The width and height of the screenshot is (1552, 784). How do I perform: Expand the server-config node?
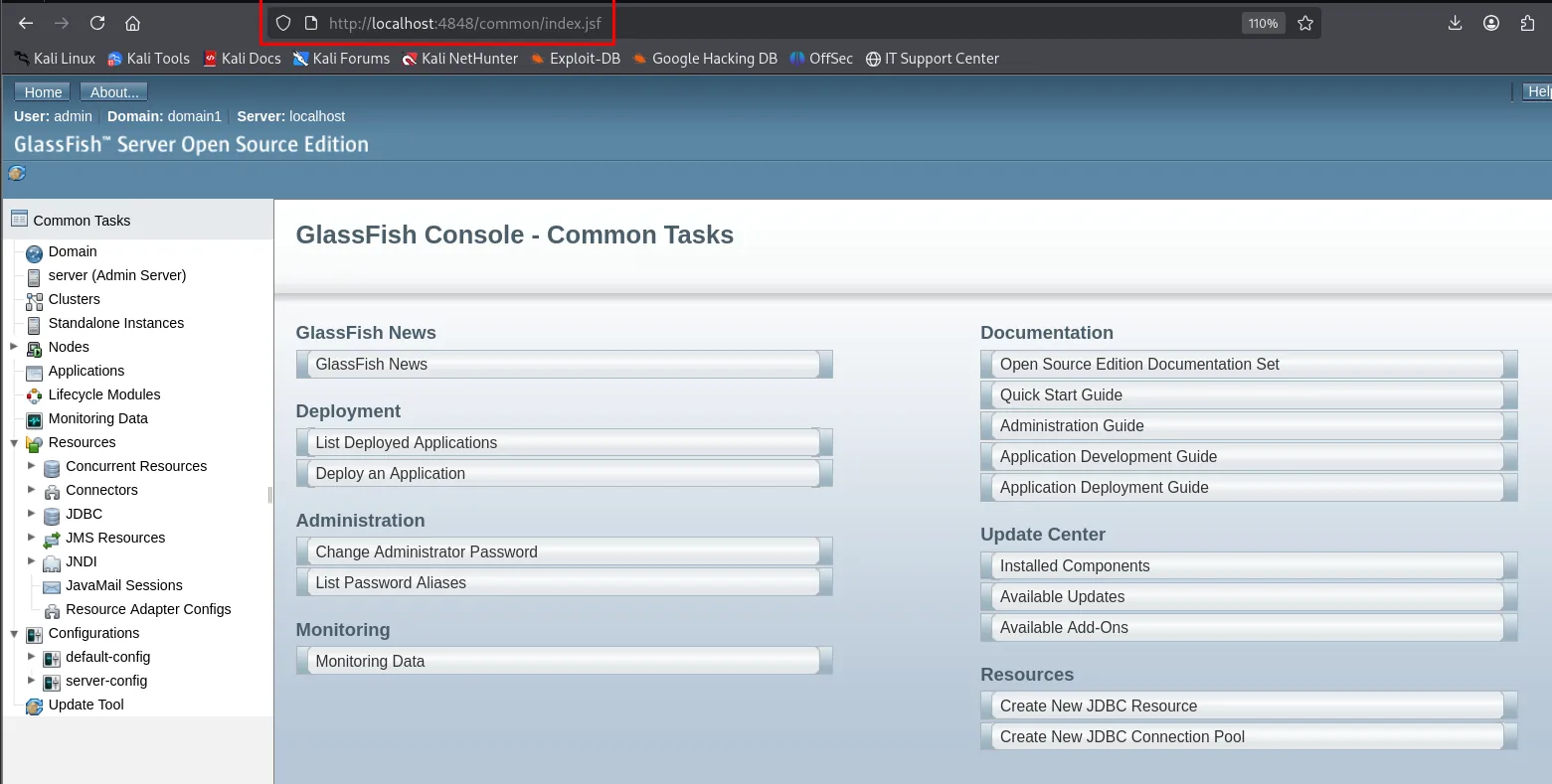pyautogui.click(x=32, y=681)
